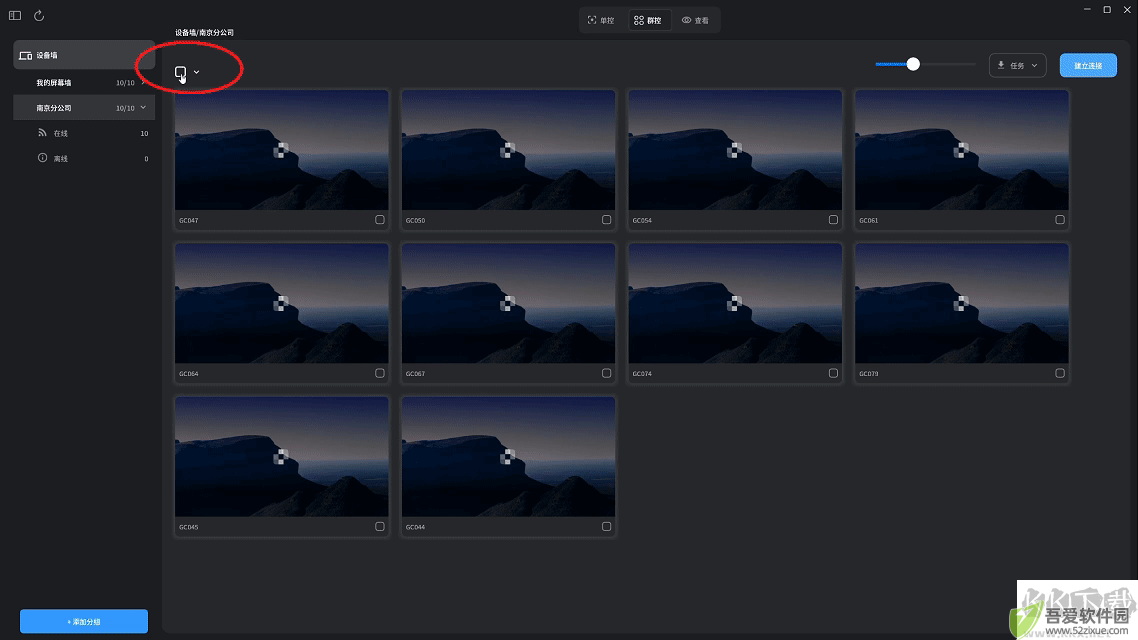Open the GC064 screen thumbnail
Screen dimensions: 1138x640
(282, 303)
